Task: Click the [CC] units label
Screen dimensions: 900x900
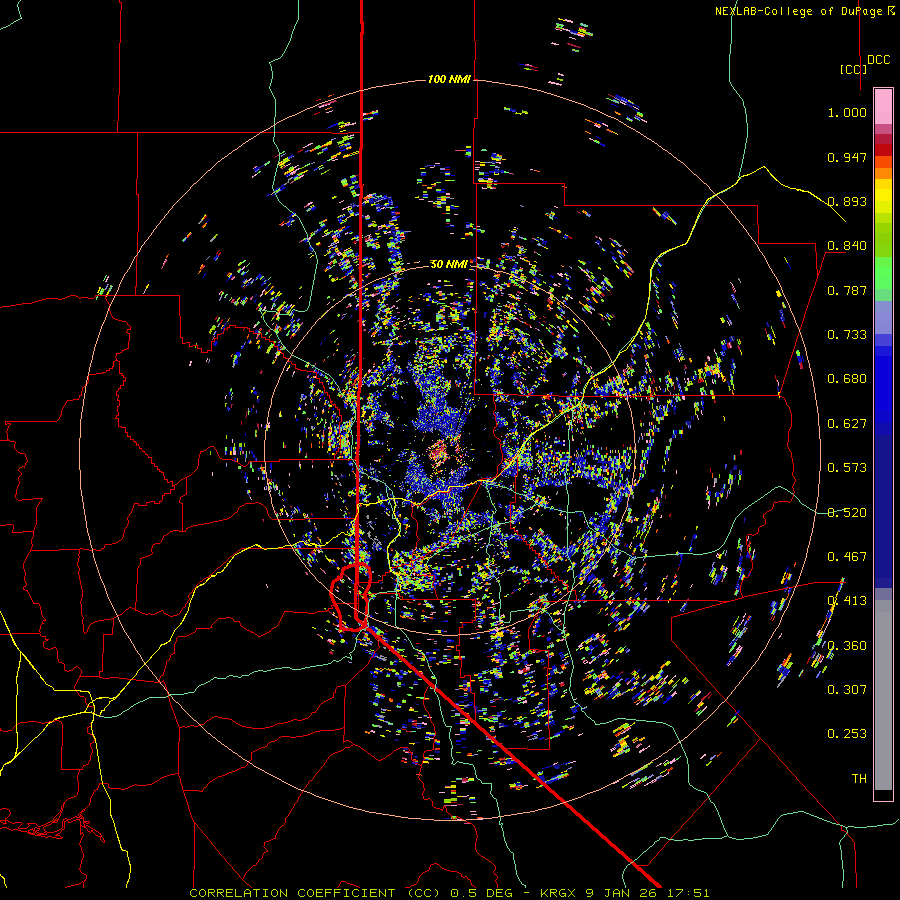Action: click(853, 69)
